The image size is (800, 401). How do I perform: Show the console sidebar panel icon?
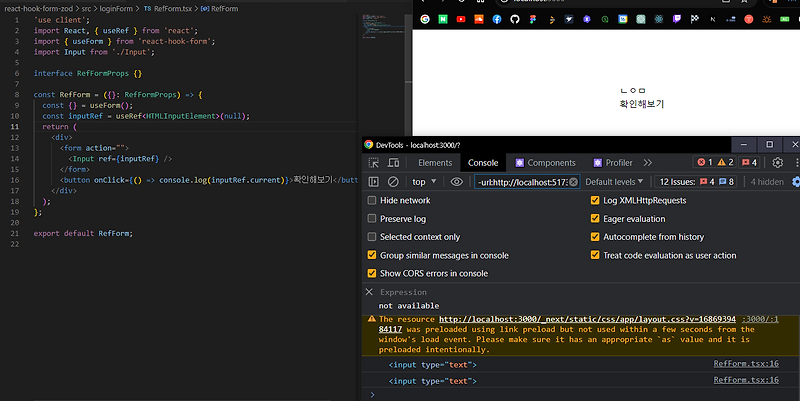point(373,182)
